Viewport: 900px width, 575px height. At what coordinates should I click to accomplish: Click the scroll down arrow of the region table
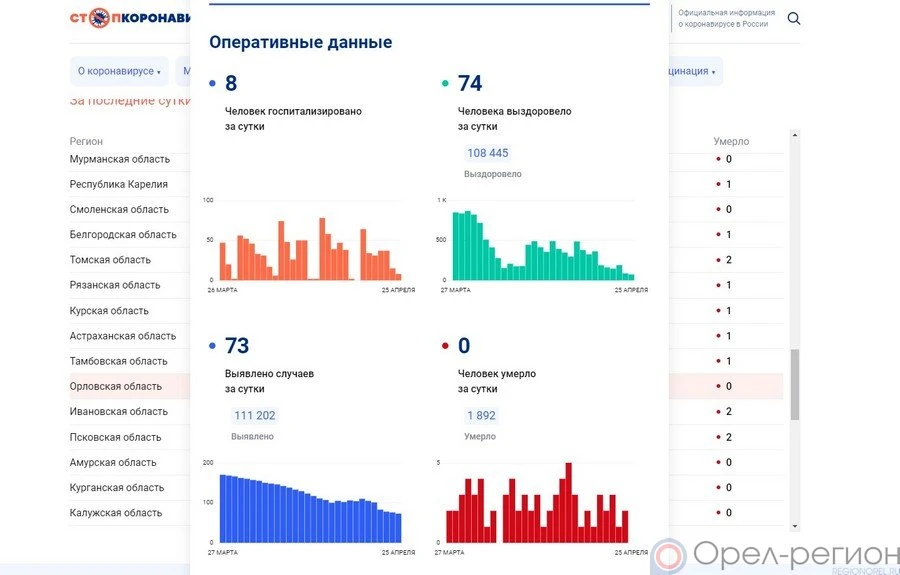pos(795,526)
